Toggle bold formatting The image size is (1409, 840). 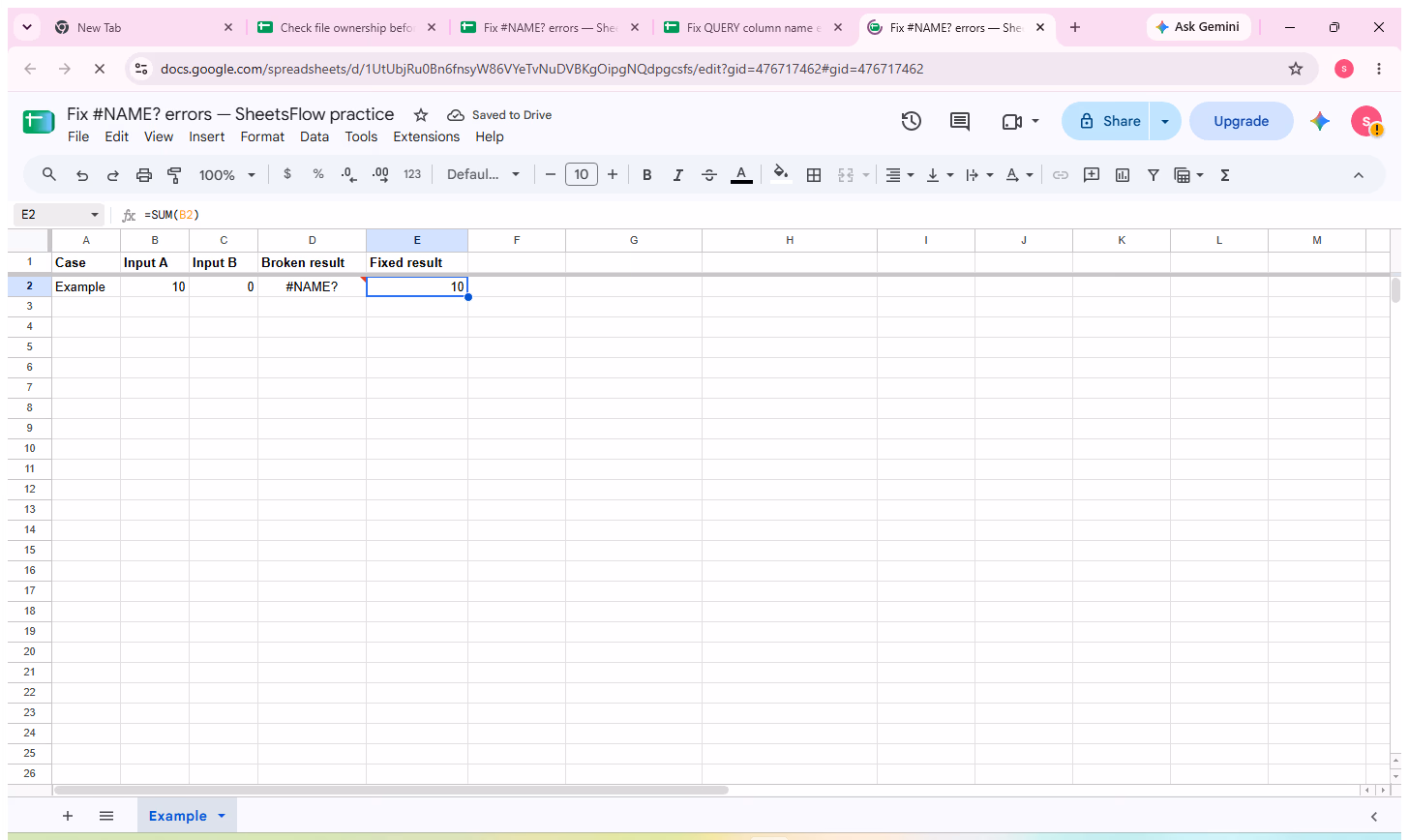(x=647, y=175)
